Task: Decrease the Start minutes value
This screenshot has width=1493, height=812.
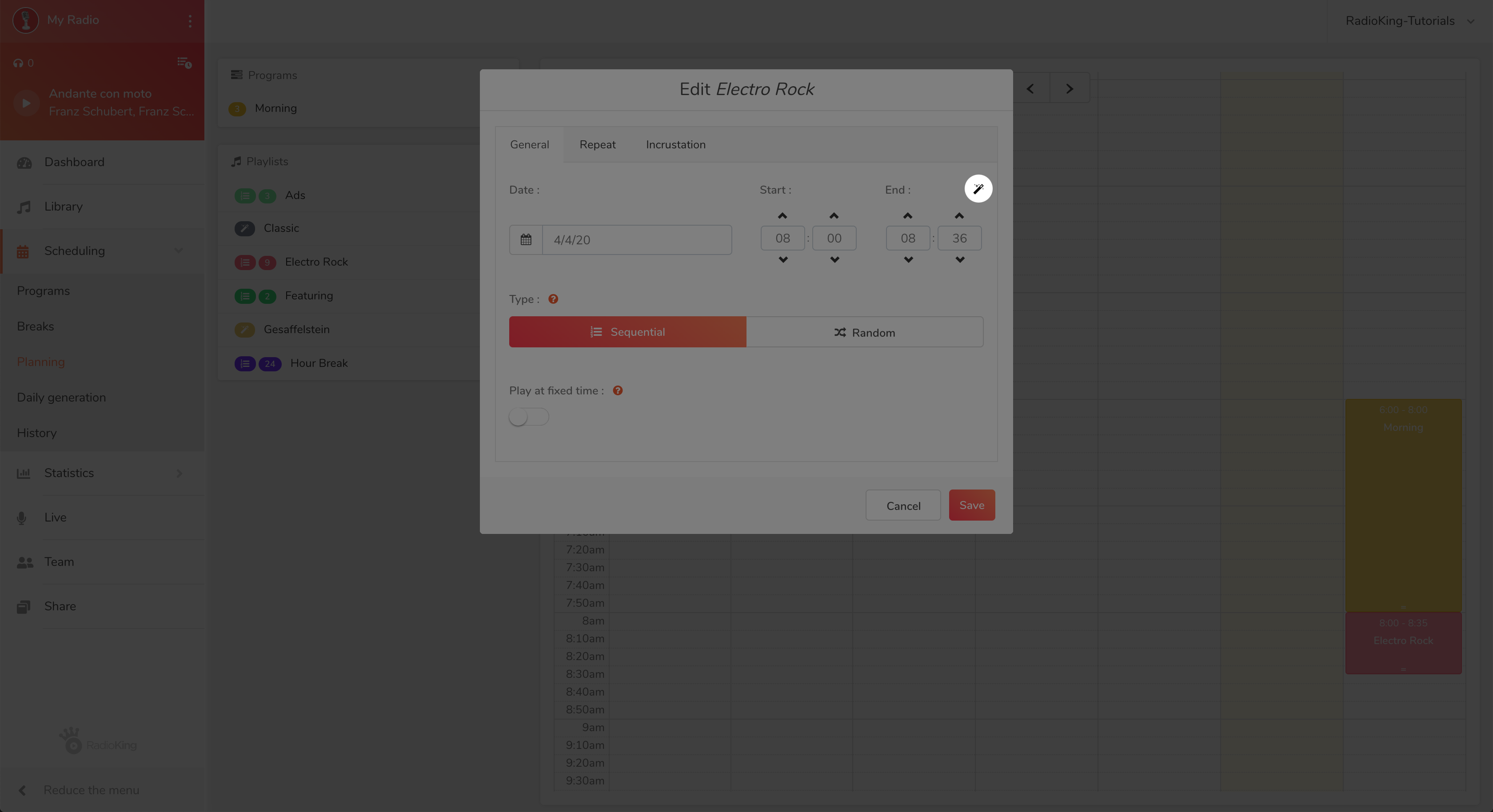Action: (834, 260)
